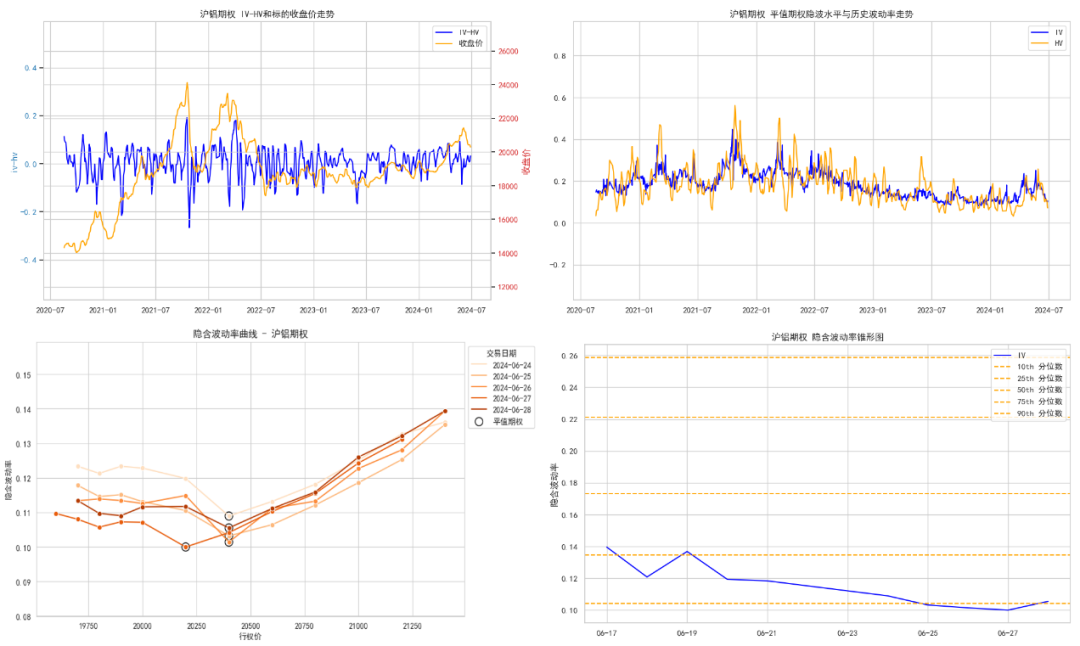
Task: Click the right-axis tick "26000"
Action: [508, 52]
